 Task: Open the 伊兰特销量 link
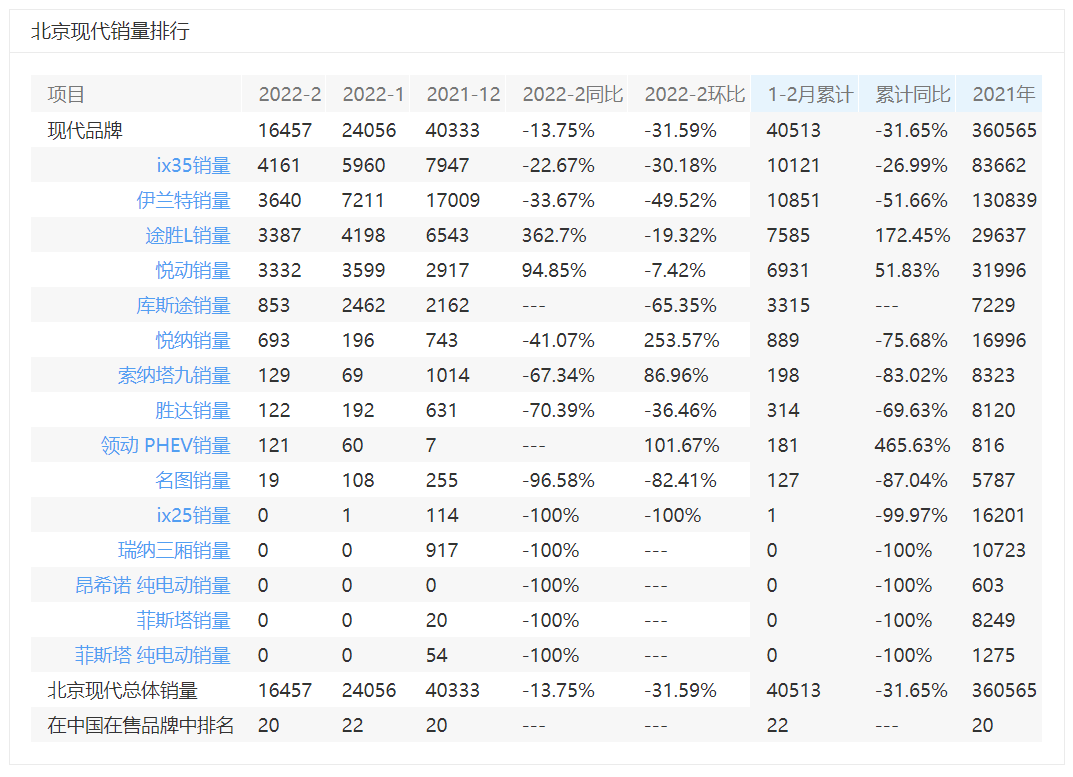(x=183, y=201)
